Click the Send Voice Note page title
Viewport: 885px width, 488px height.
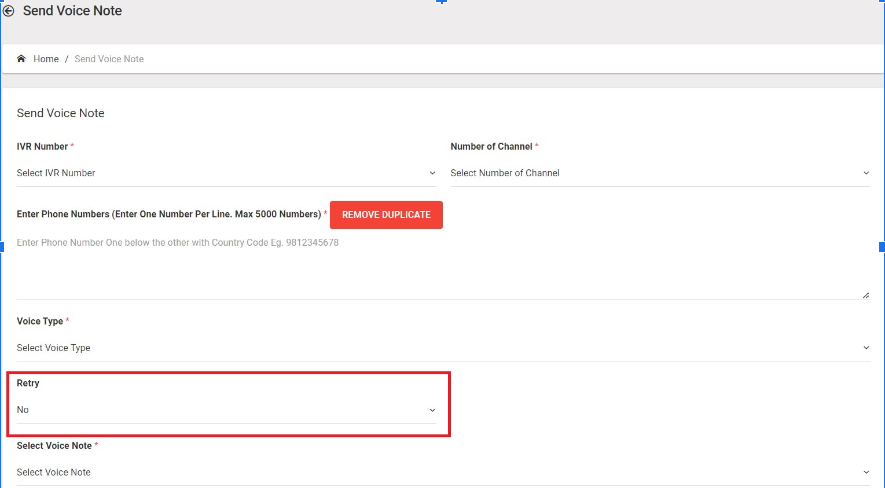[x=72, y=11]
